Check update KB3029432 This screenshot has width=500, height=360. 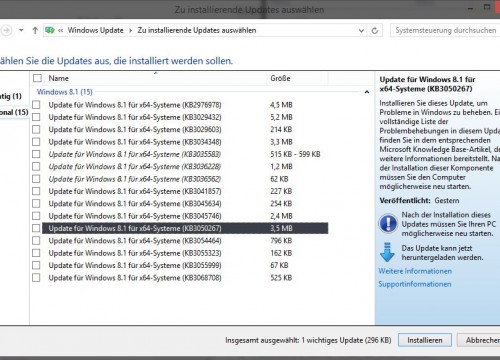(x=36, y=117)
